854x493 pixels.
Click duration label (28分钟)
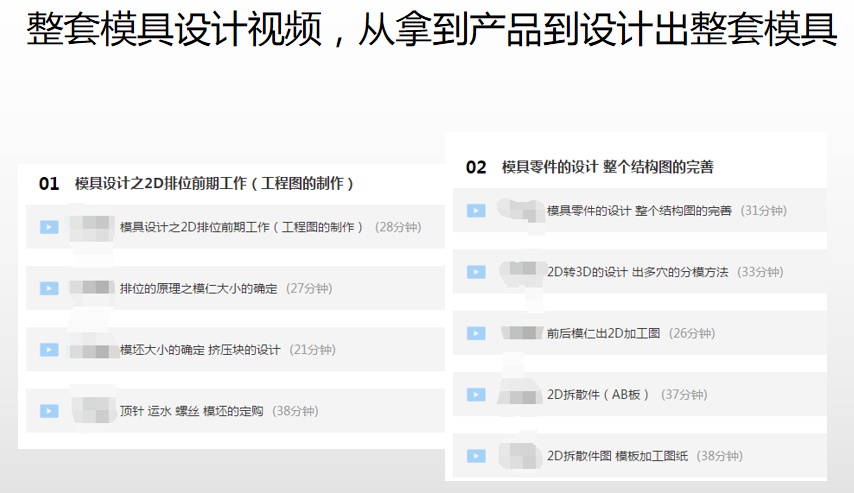coord(398,227)
